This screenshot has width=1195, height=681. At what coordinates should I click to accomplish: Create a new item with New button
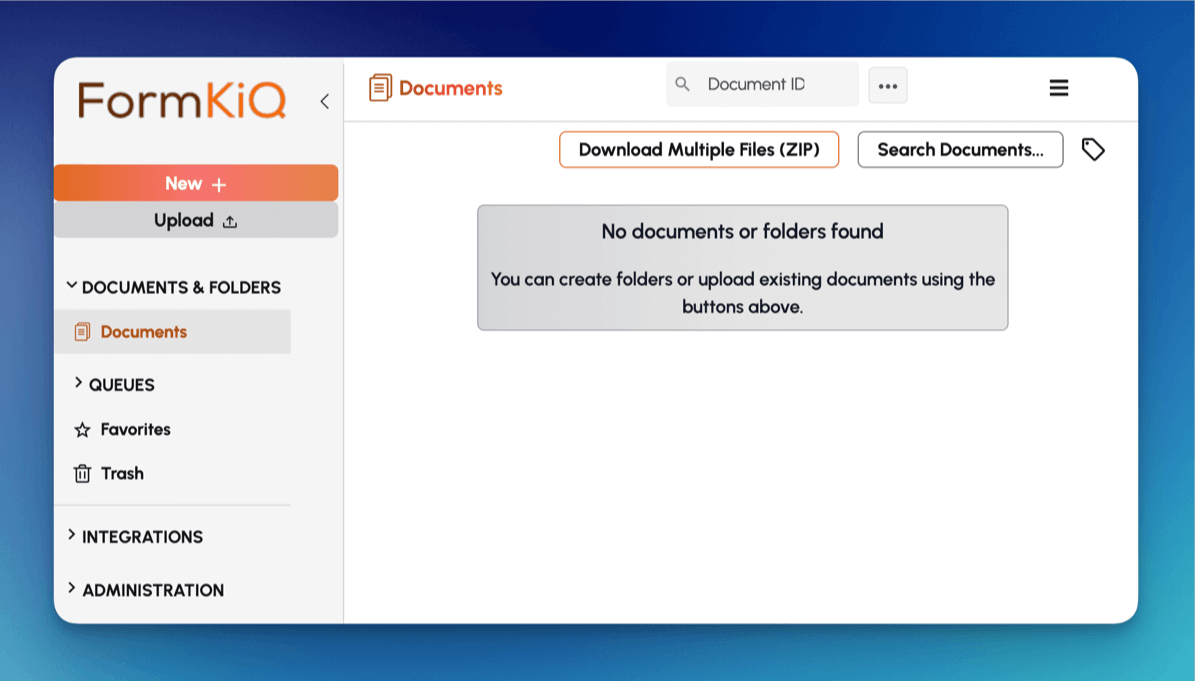point(196,183)
